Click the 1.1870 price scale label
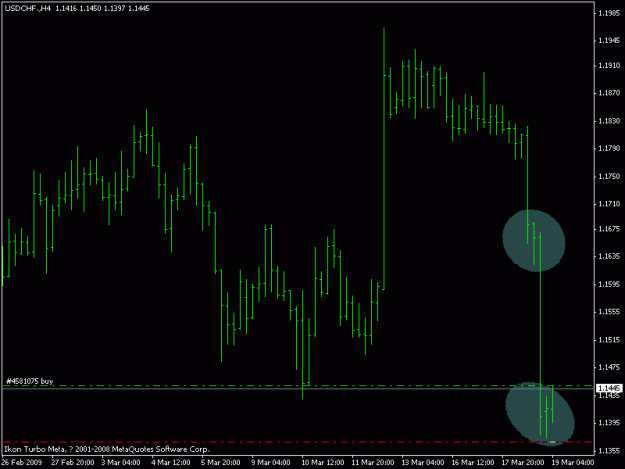625x469 pixels. (x=609, y=93)
